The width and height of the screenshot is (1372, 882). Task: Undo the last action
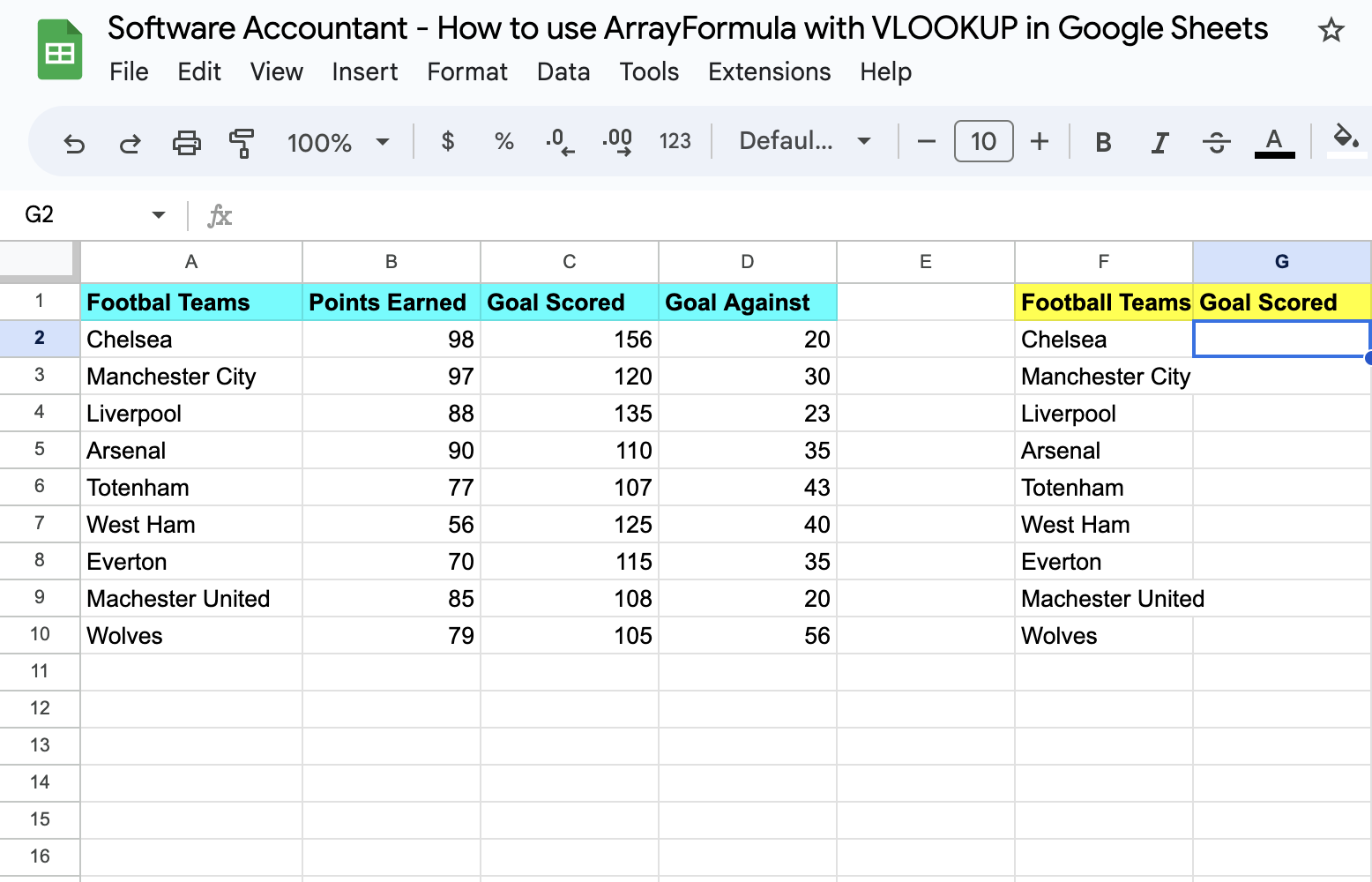tap(74, 142)
